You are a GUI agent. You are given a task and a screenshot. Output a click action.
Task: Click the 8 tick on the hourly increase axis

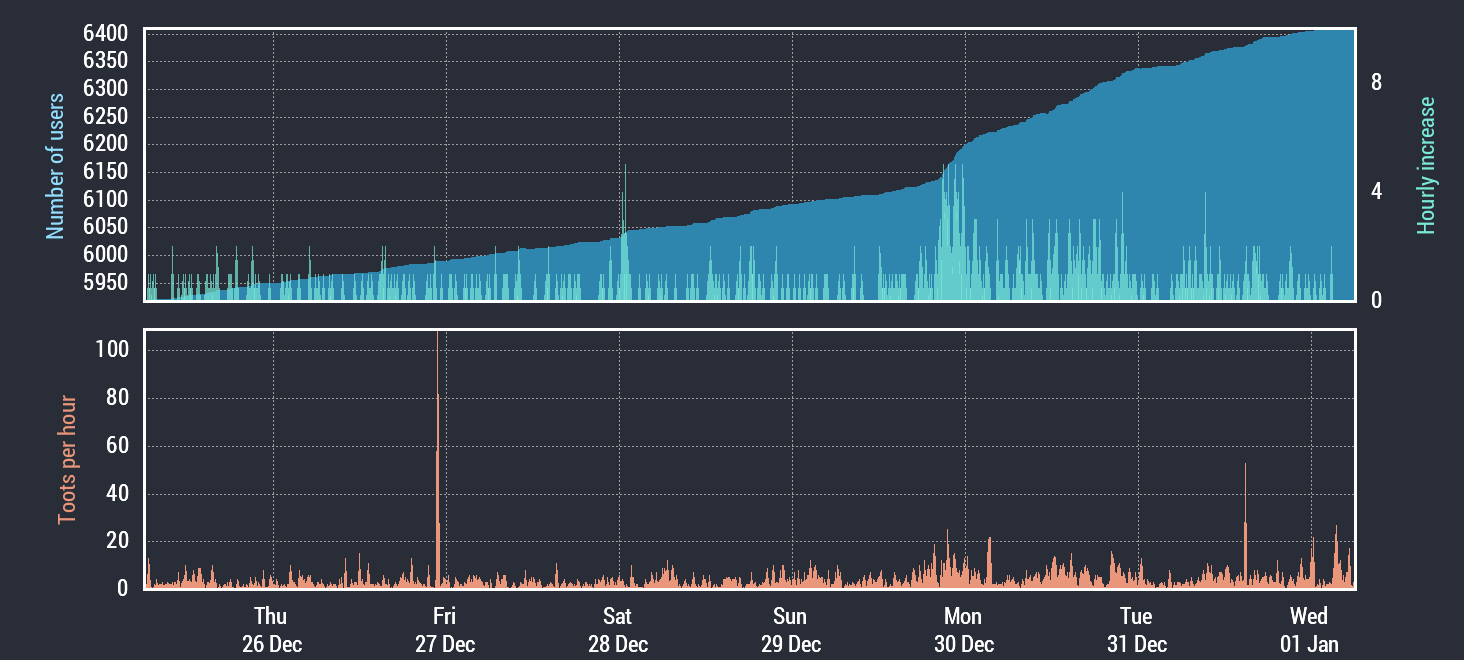[1377, 83]
